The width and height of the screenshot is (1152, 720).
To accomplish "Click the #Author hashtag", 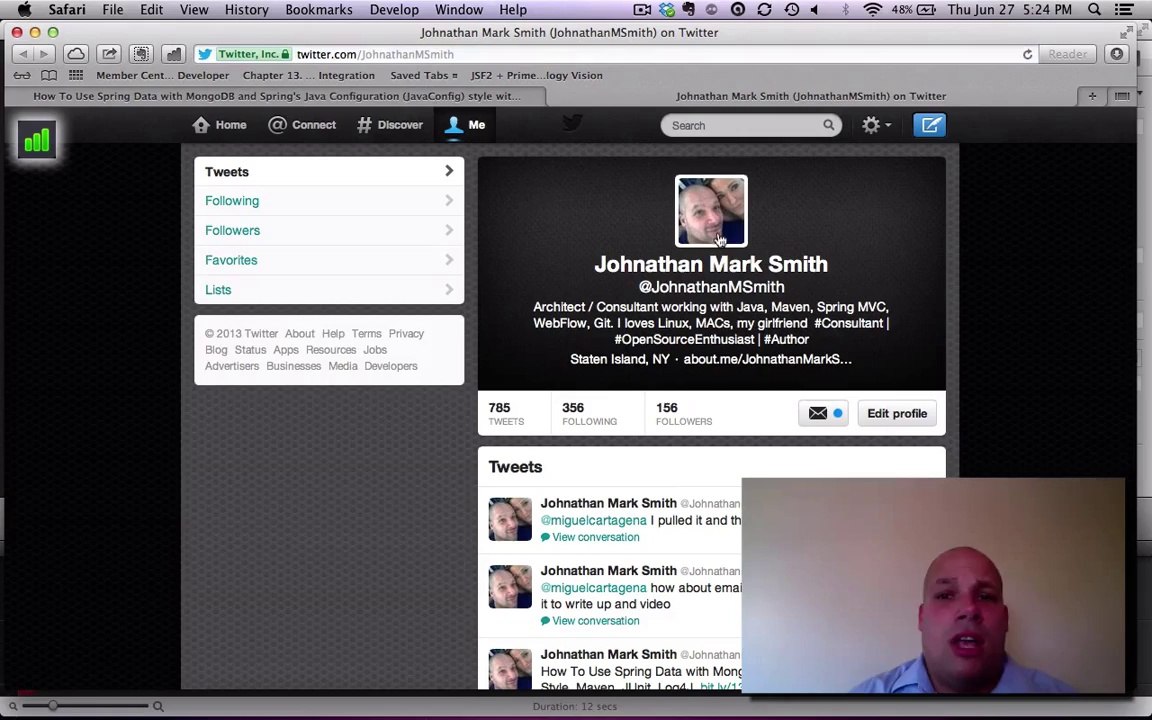I will tap(786, 339).
